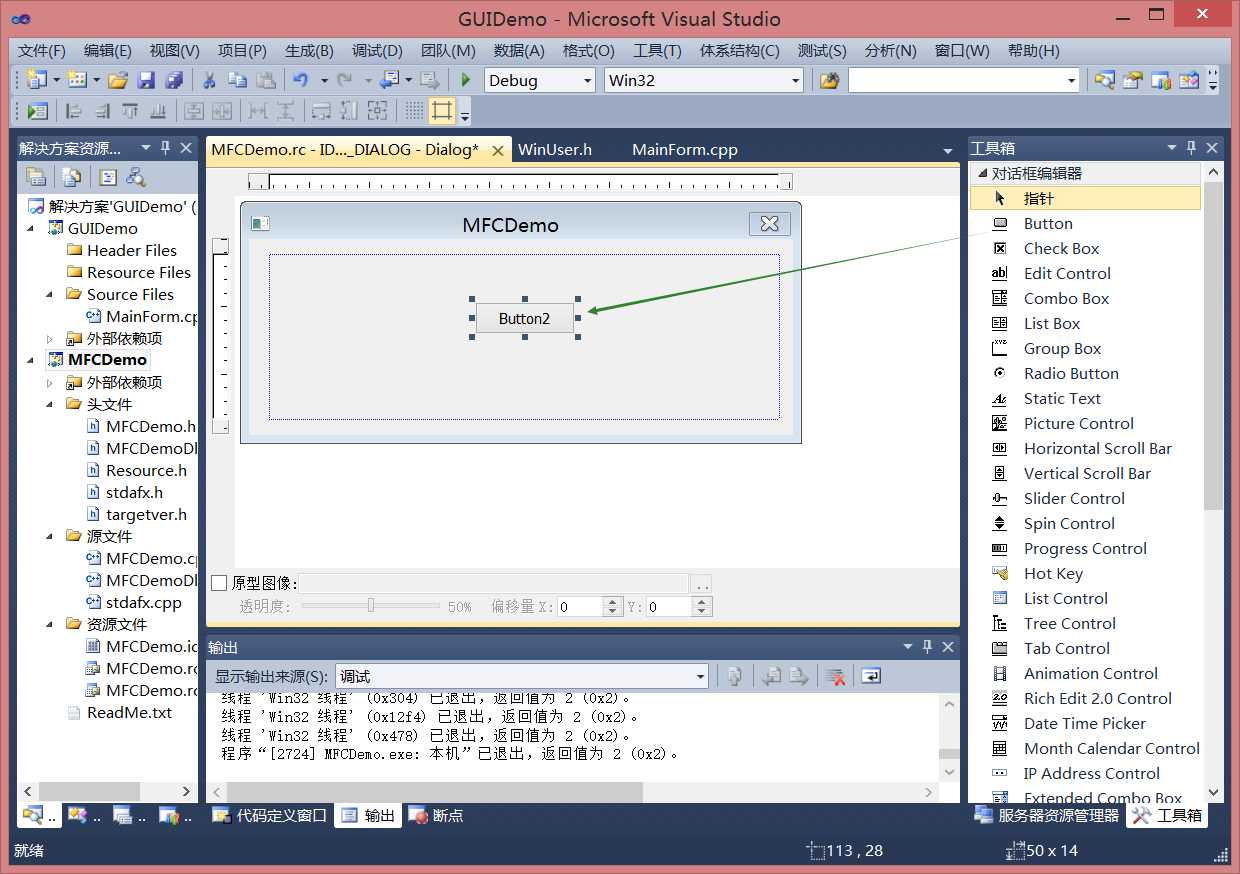Start debugging with green play icon

(x=465, y=80)
